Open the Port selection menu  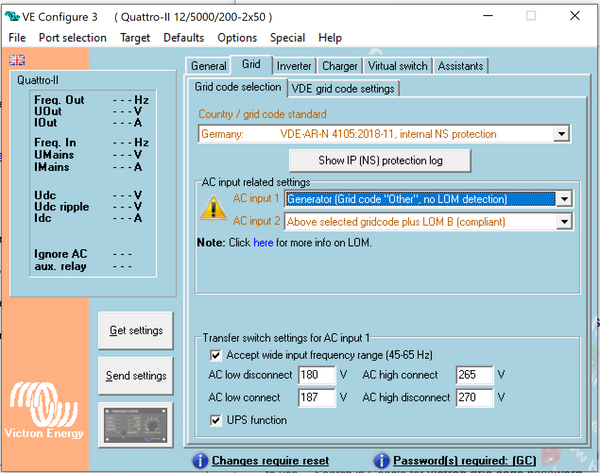tap(73, 38)
